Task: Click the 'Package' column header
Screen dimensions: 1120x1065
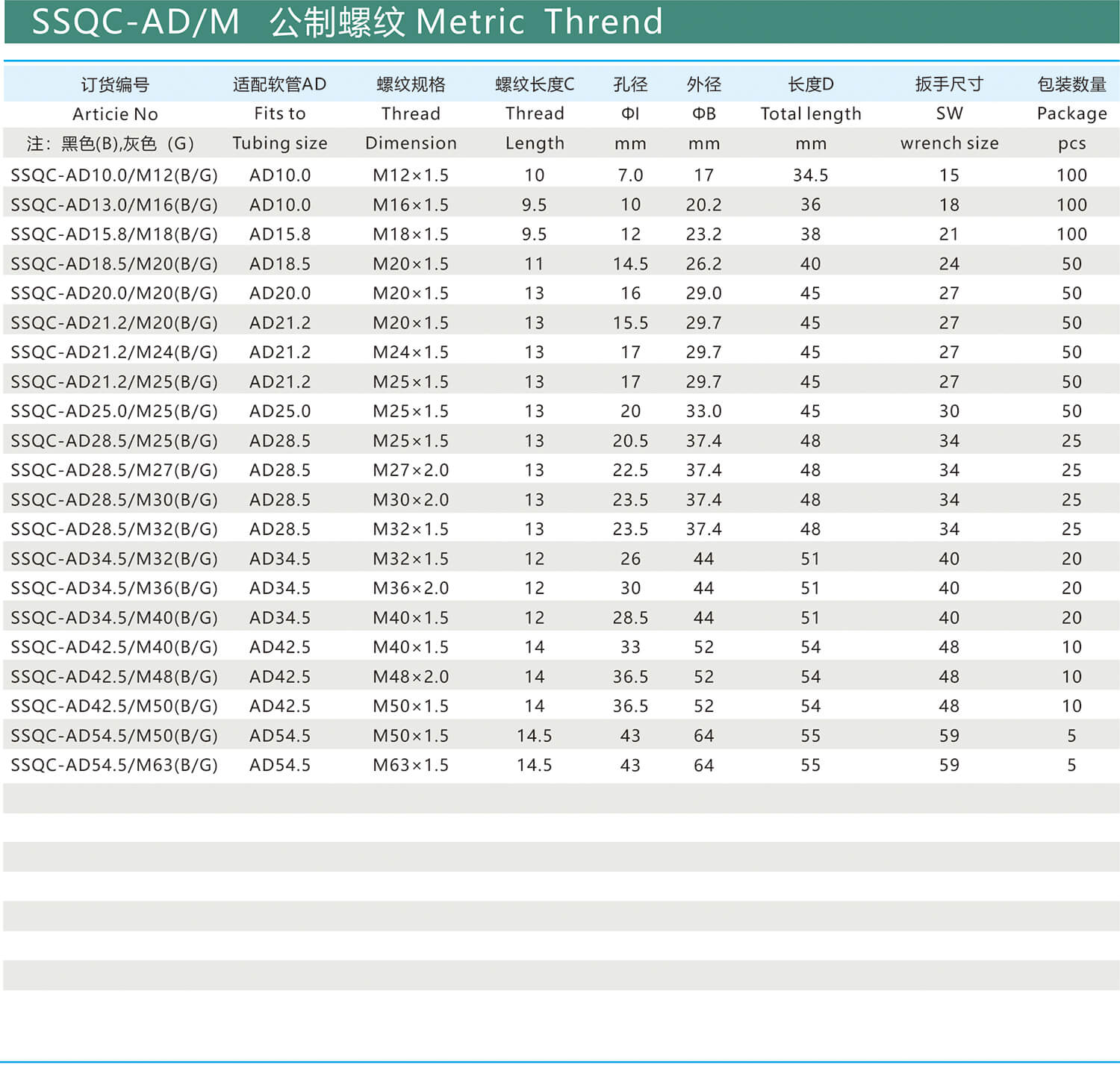Action: (1071, 114)
